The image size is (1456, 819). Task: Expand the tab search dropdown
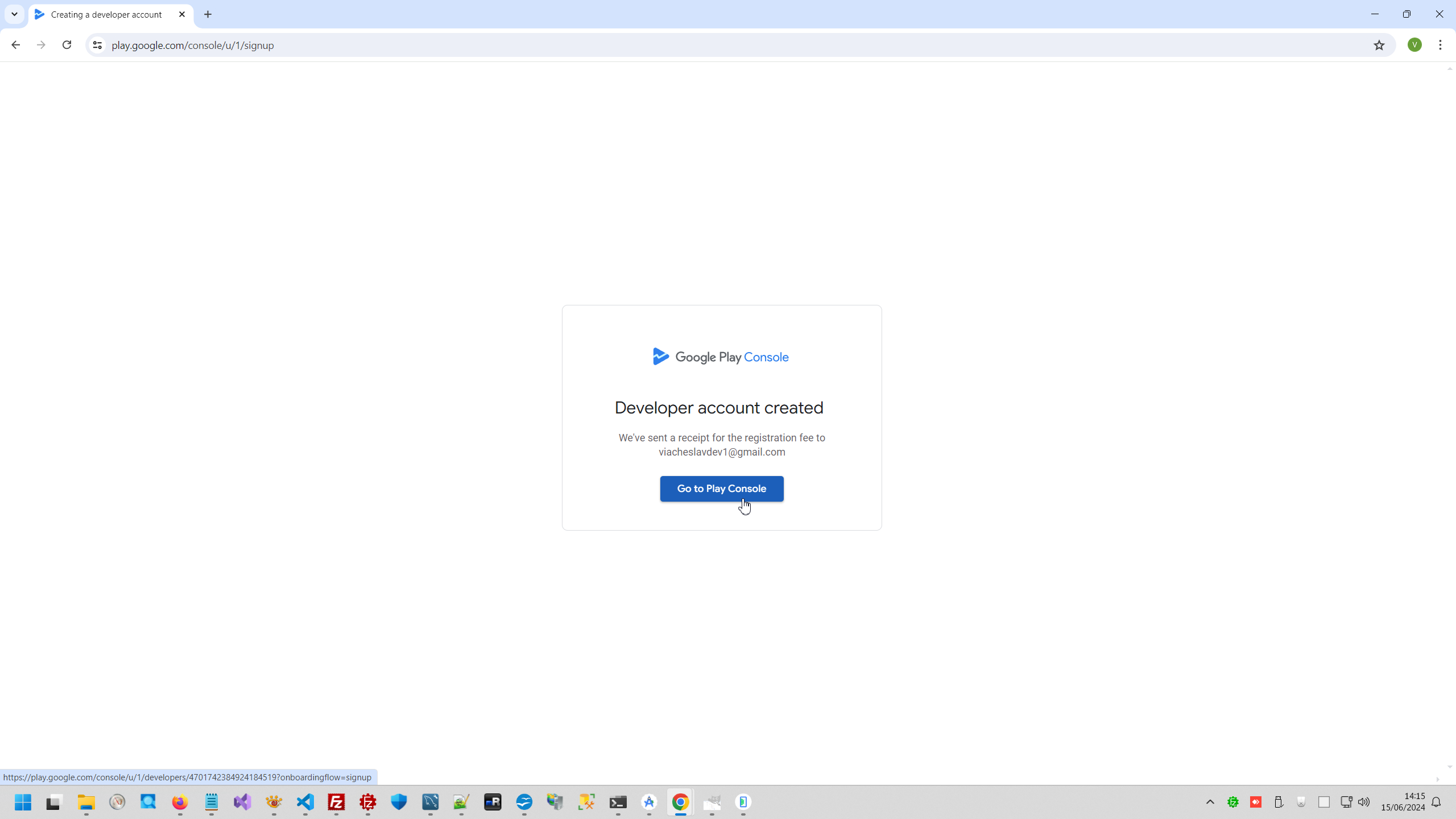click(x=14, y=14)
